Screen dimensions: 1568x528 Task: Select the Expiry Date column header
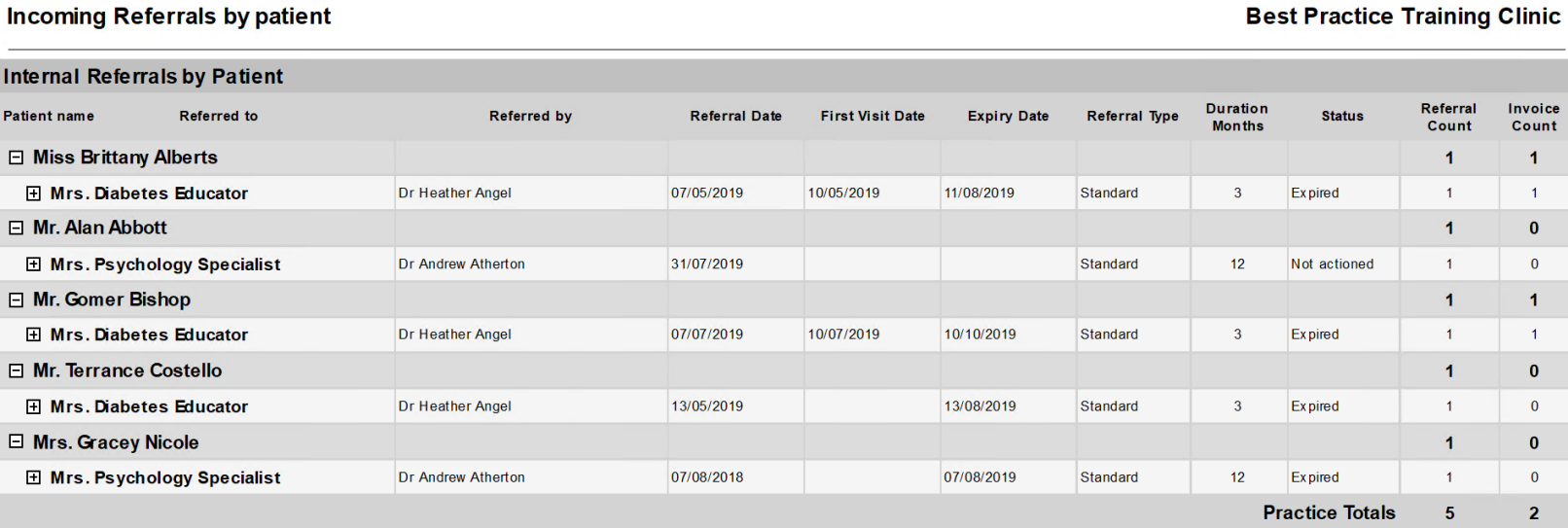[x=1009, y=116]
